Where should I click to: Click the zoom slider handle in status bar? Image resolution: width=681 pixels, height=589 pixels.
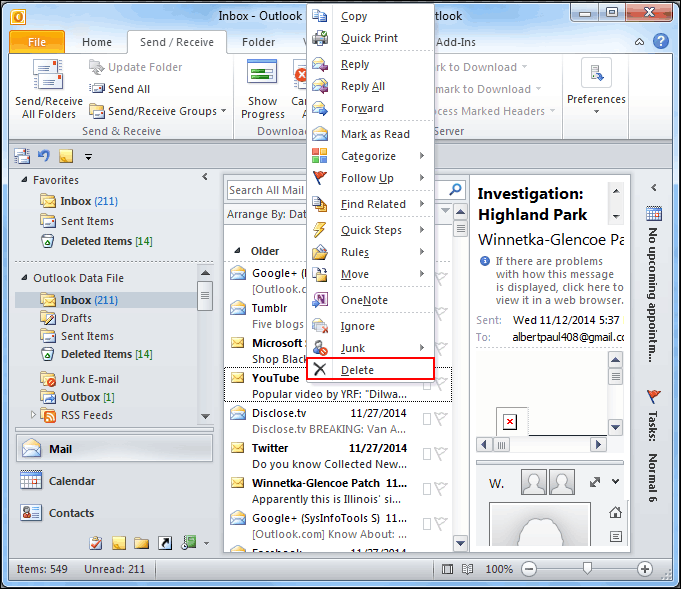click(x=587, y=569)
